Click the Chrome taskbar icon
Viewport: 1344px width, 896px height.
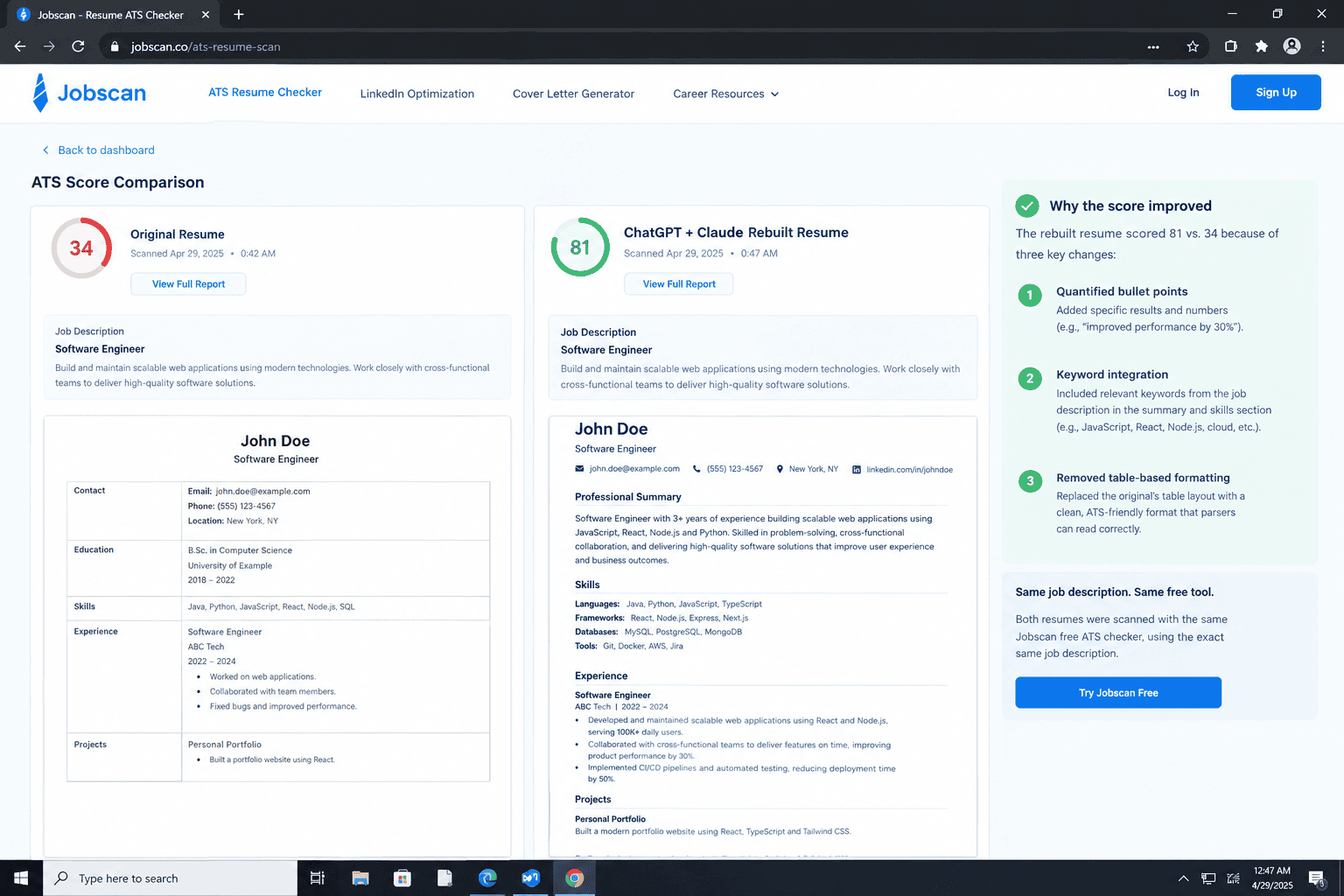coord(574,878)
